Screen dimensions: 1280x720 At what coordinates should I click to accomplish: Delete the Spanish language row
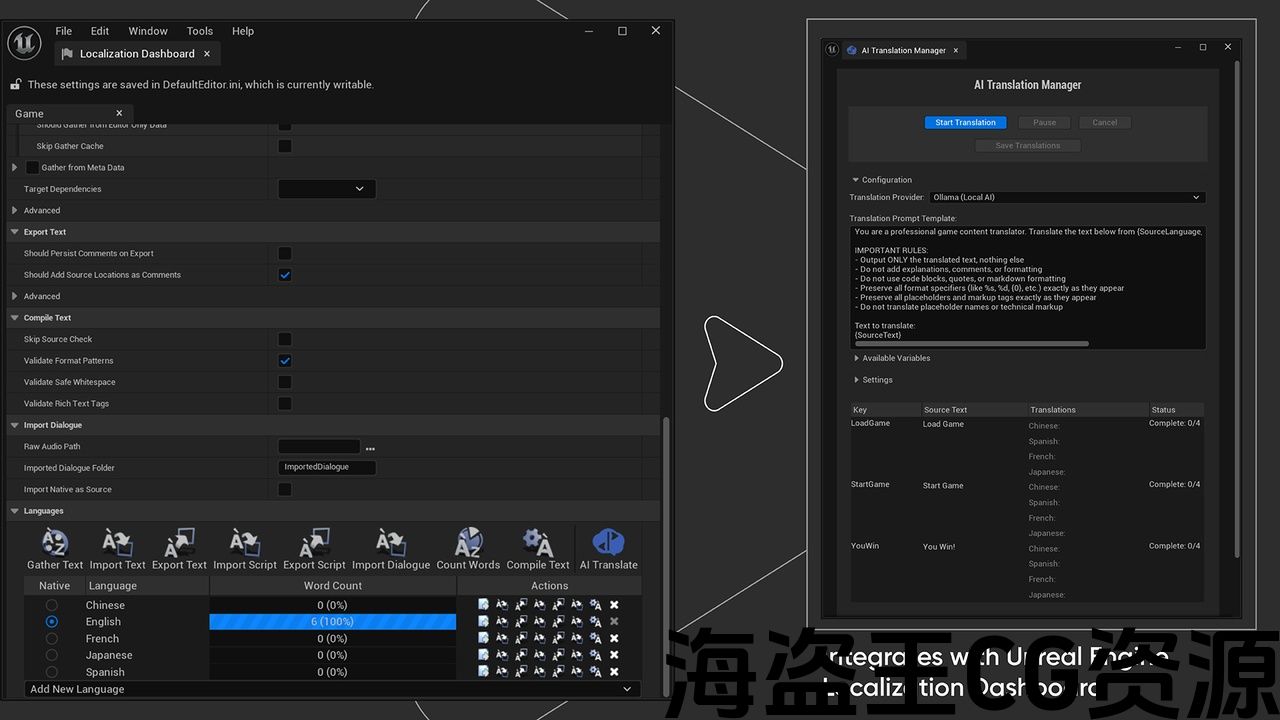tap(614, 672)
